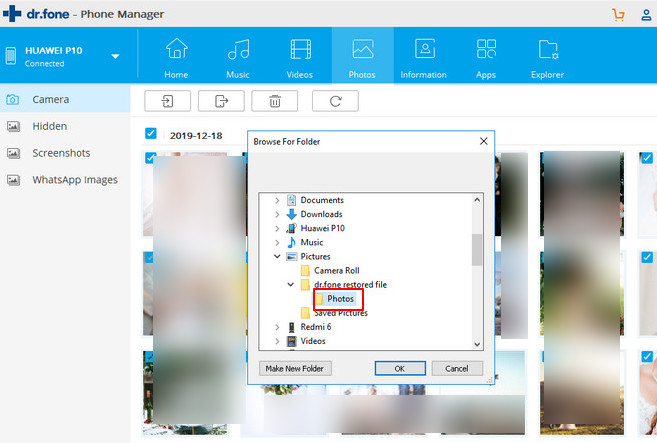
Task: Click the HUAWEI P10 phone icon
Action: [x=11, y=56]
